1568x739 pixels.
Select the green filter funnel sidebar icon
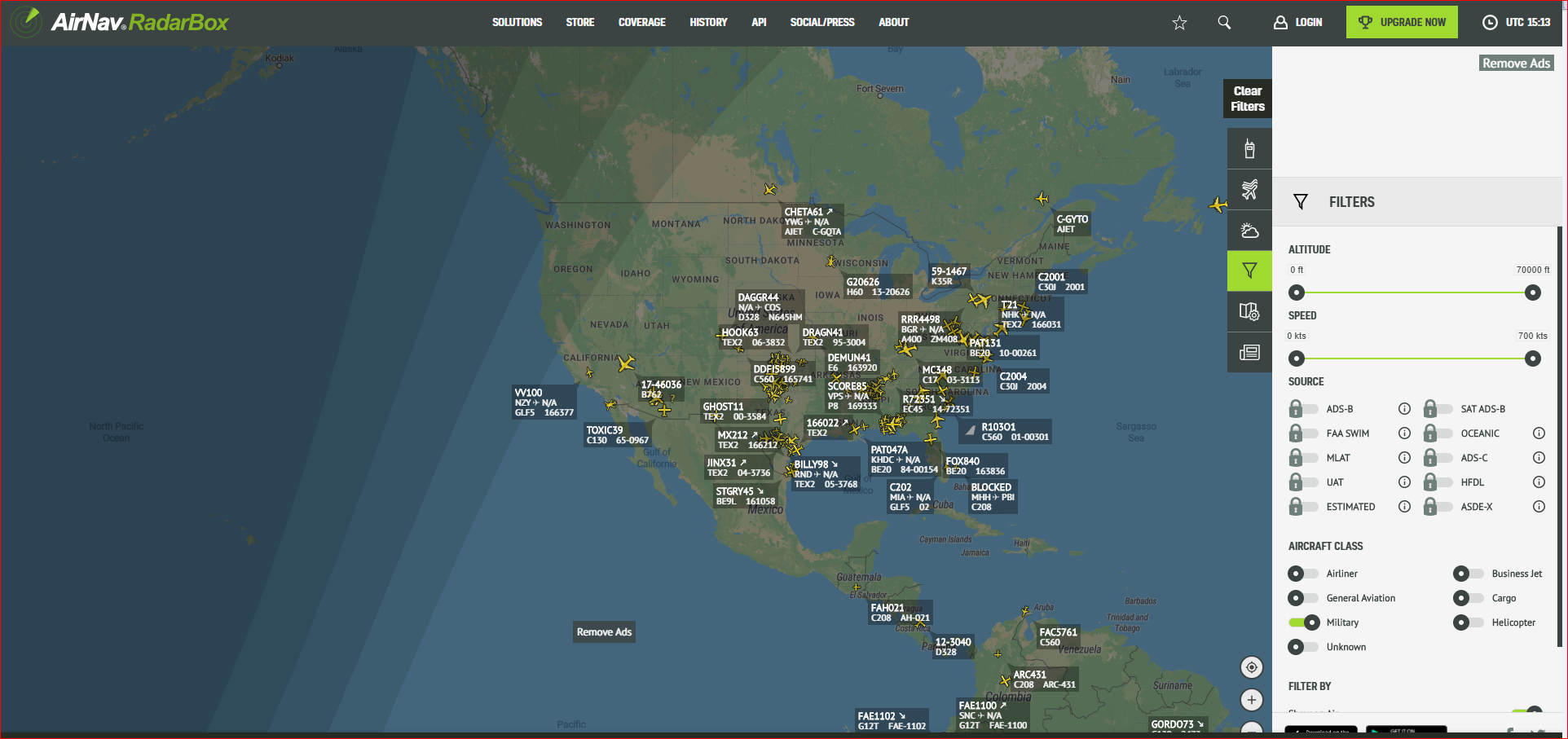[1249, 271]
